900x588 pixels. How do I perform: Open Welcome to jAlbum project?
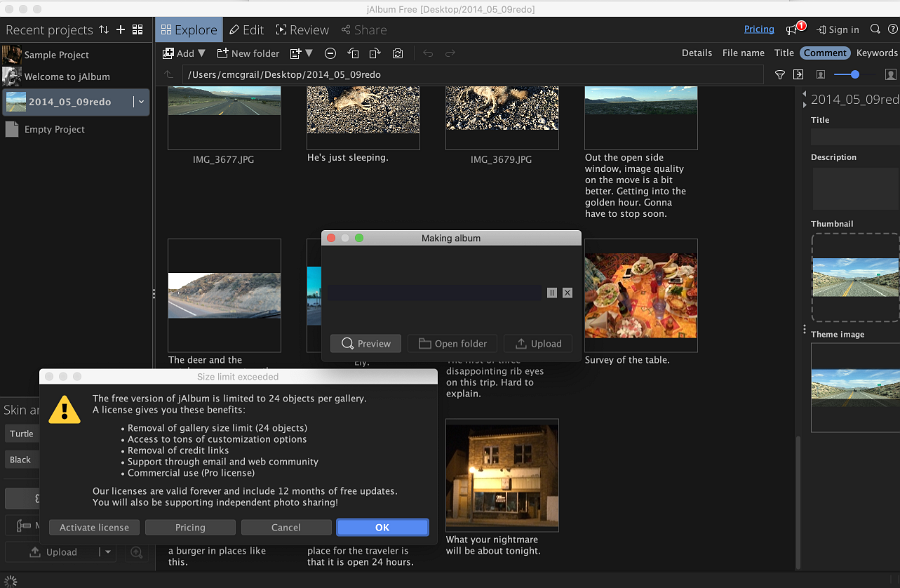[67, 76]
